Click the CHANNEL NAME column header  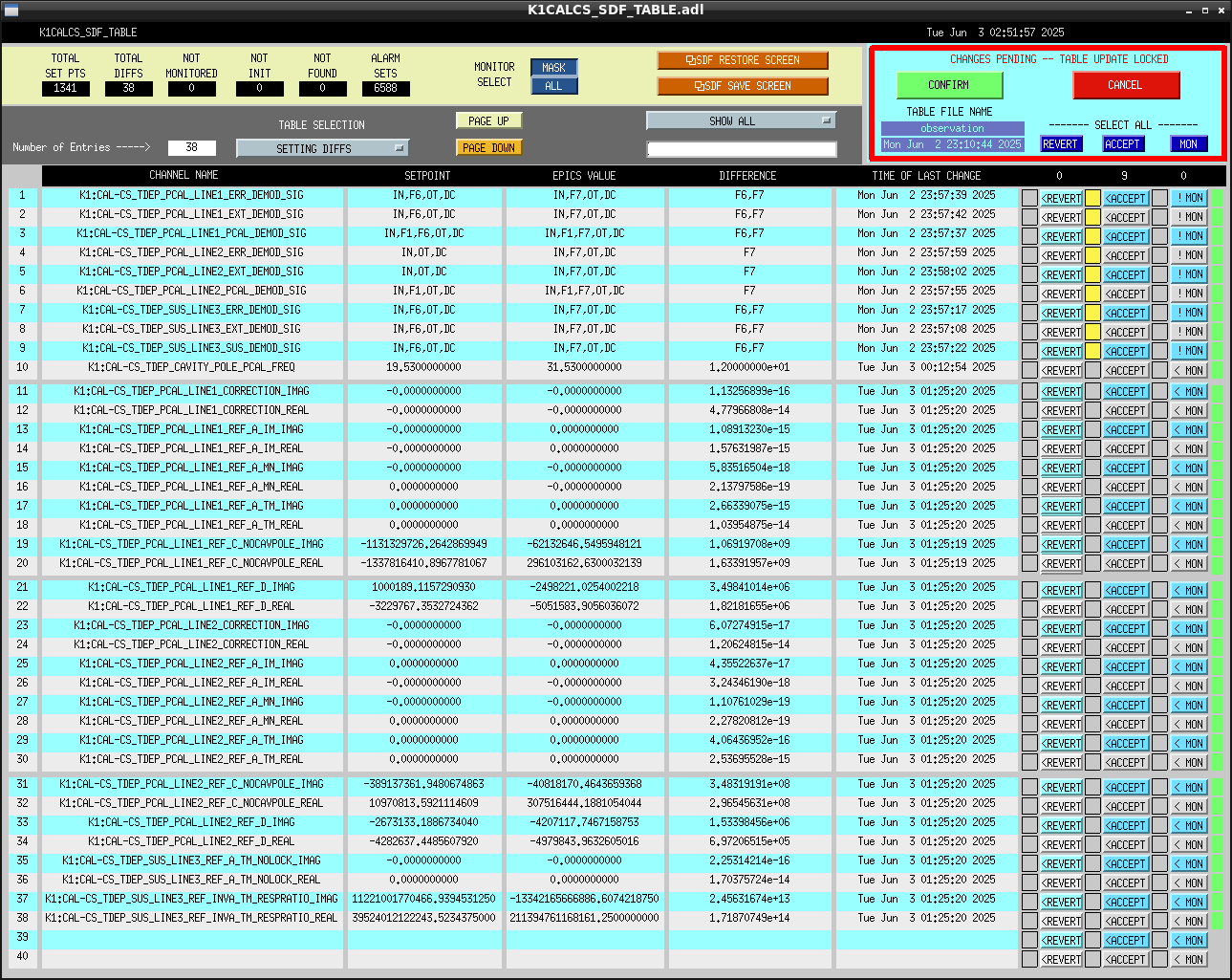(184, 175)
